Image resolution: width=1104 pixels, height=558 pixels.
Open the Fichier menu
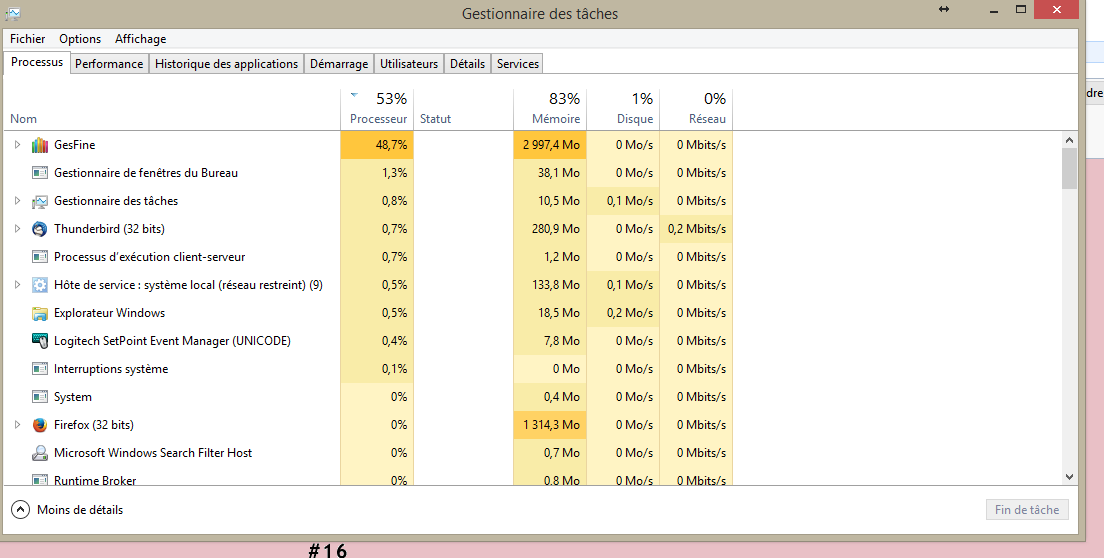click(27, 39)
